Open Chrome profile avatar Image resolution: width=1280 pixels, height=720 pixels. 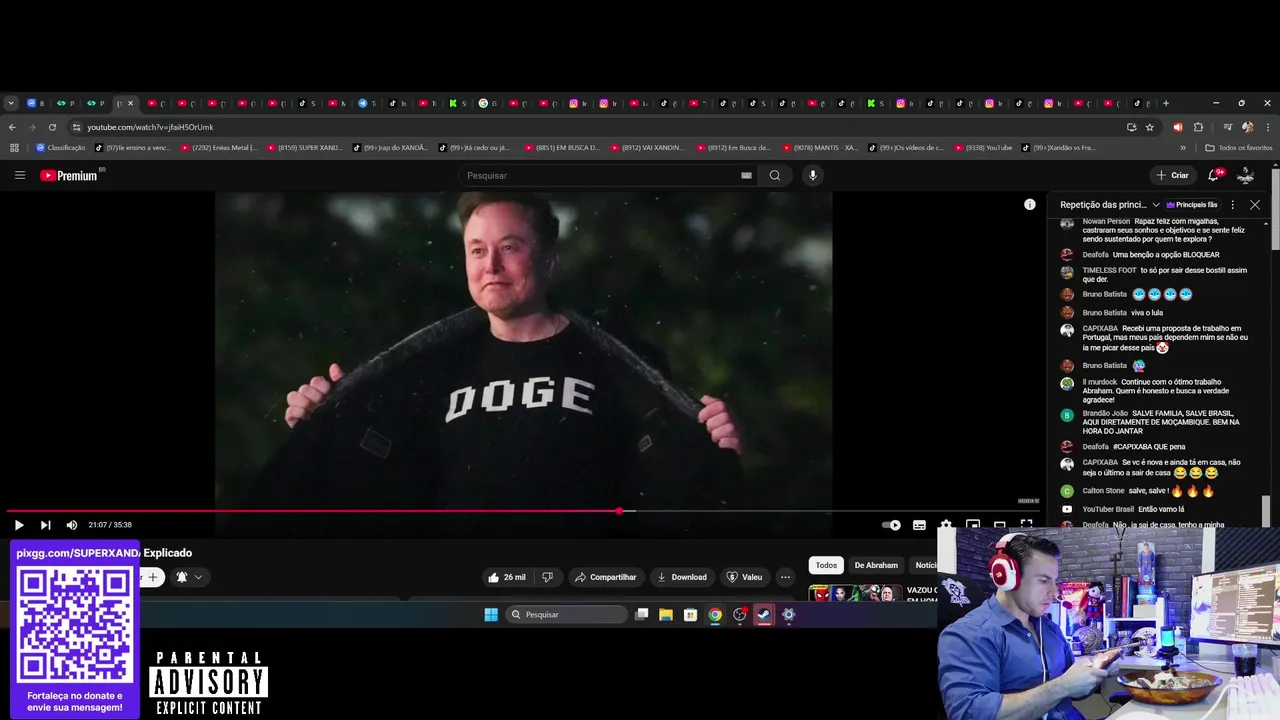[x=1247, y=127]
